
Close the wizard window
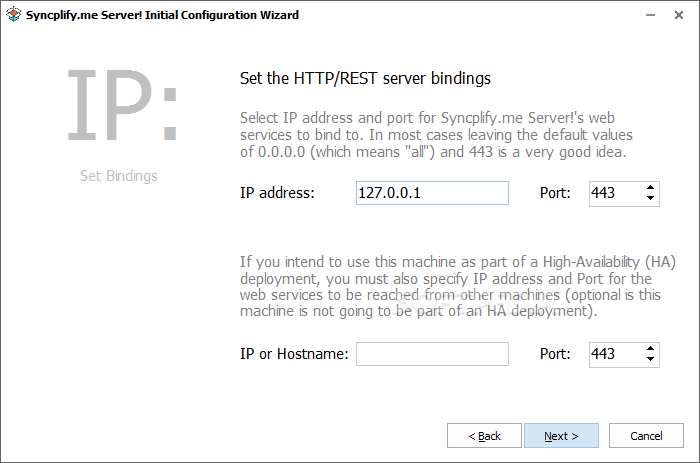click(x=679, y=15)
